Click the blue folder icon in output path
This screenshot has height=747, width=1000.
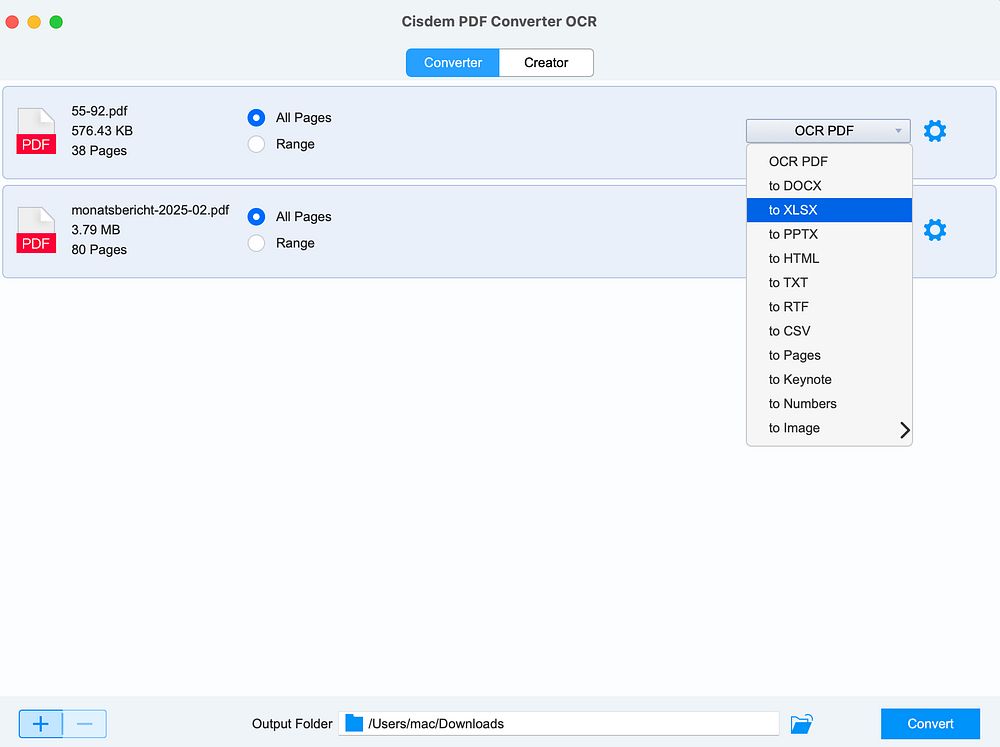point(354,723)
